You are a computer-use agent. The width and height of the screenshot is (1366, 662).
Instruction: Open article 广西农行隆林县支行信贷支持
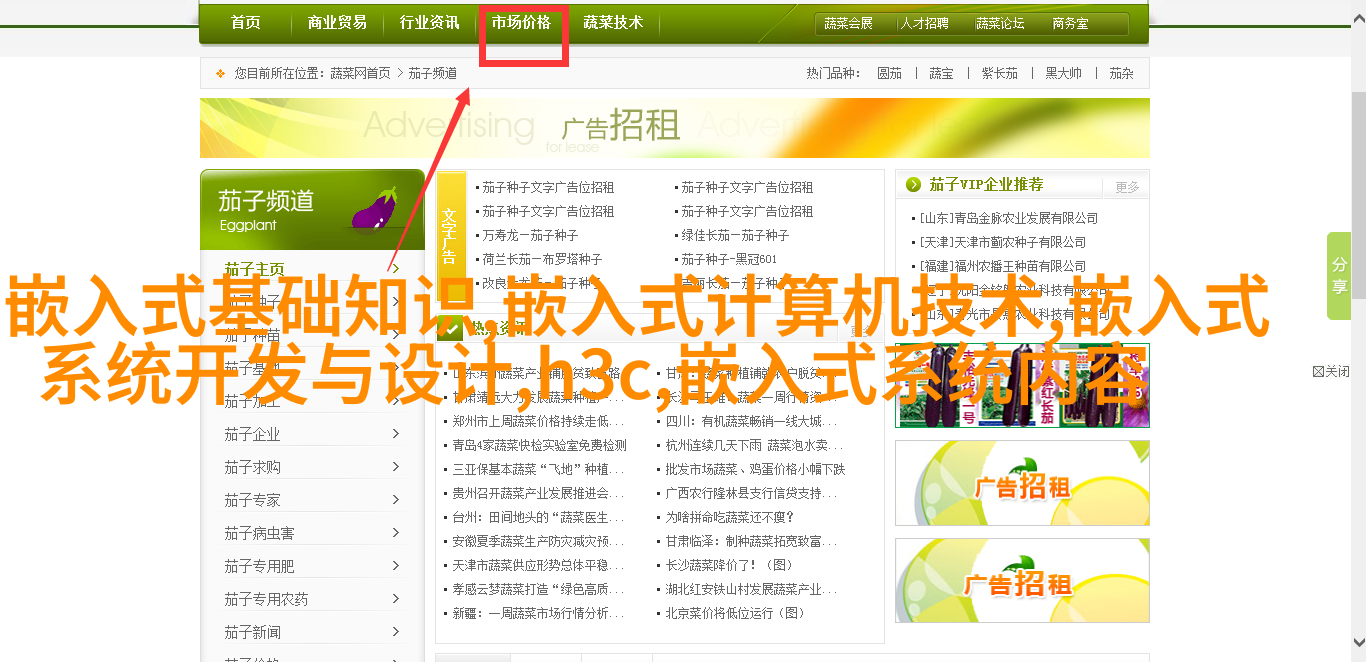tap(751, 493)
